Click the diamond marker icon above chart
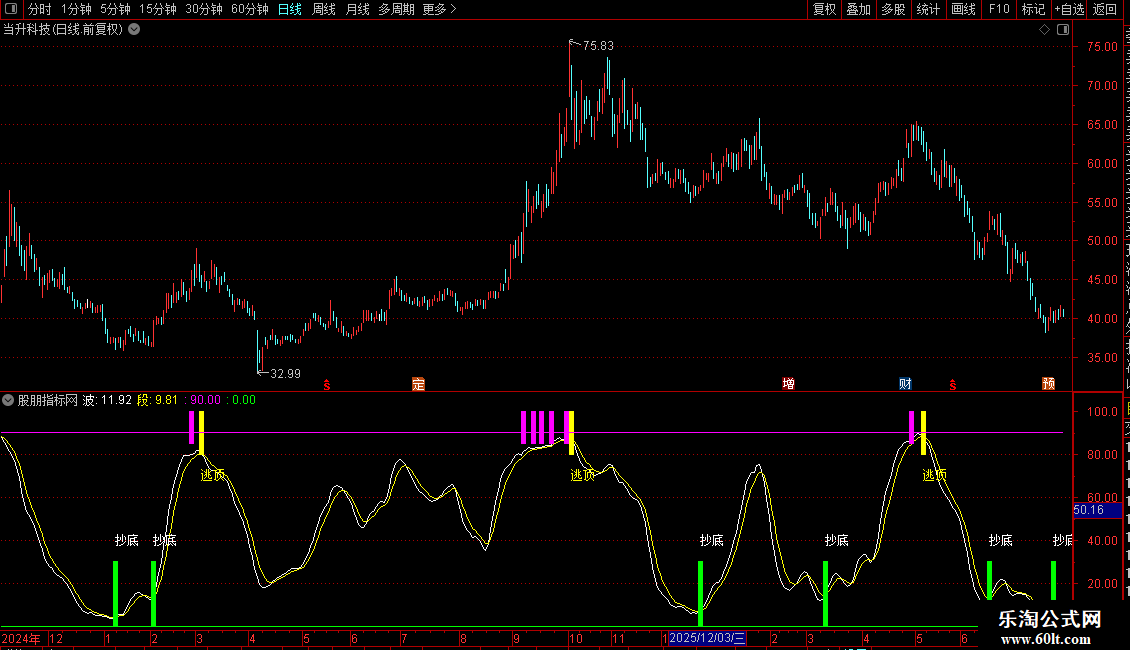The width and height of the screenshot is (1130, 650). pos(1044,30)
